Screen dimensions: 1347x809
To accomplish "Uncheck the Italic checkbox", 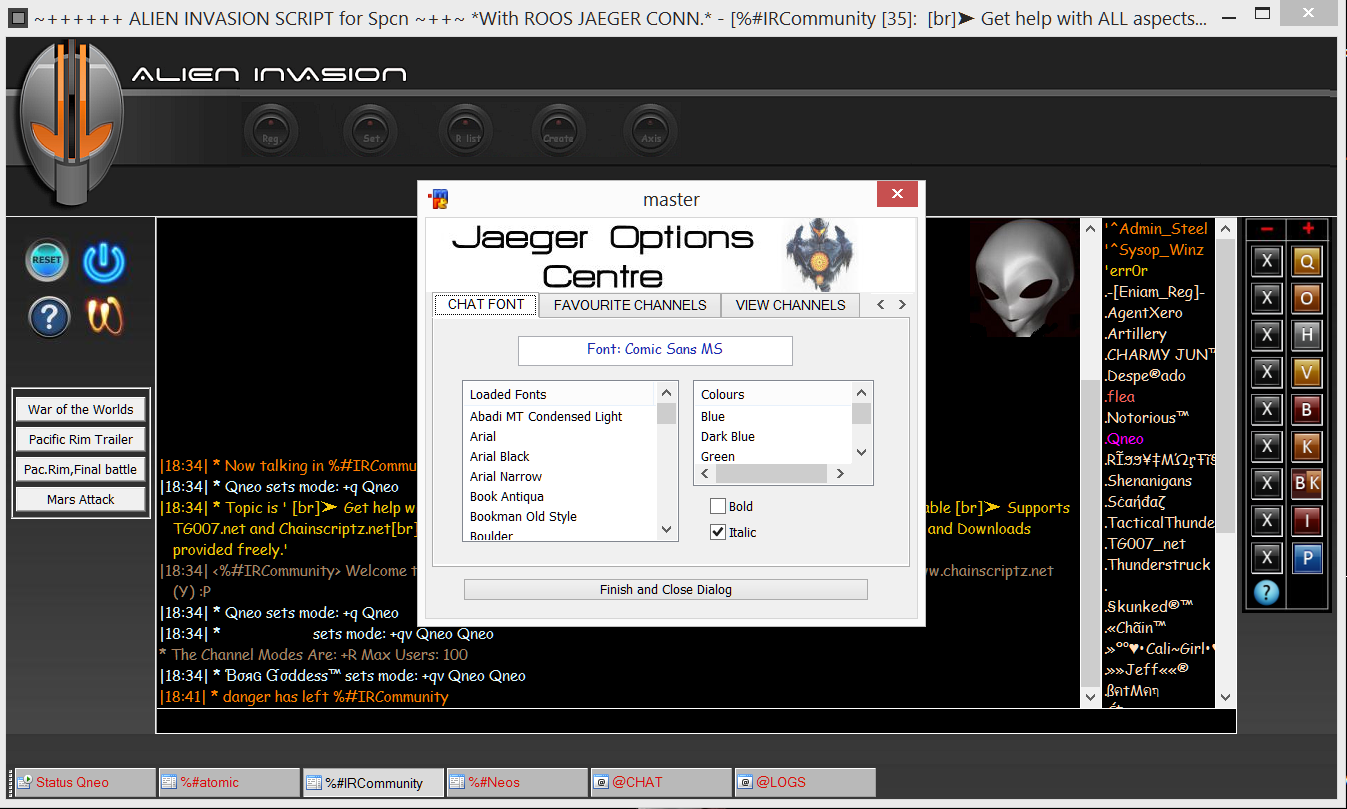I will tap(718, 532).
